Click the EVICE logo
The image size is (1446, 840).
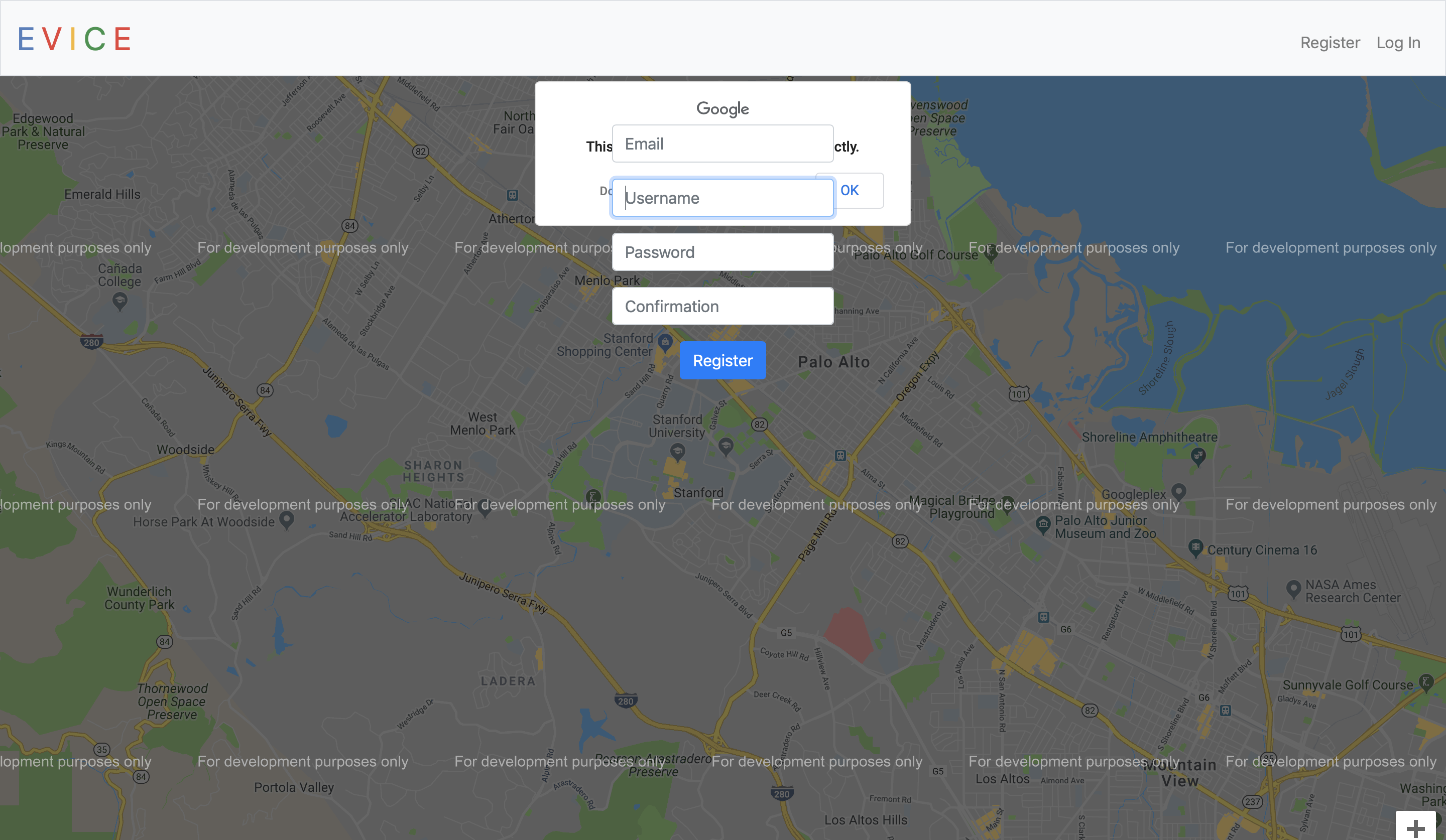(x=75, y=39)
